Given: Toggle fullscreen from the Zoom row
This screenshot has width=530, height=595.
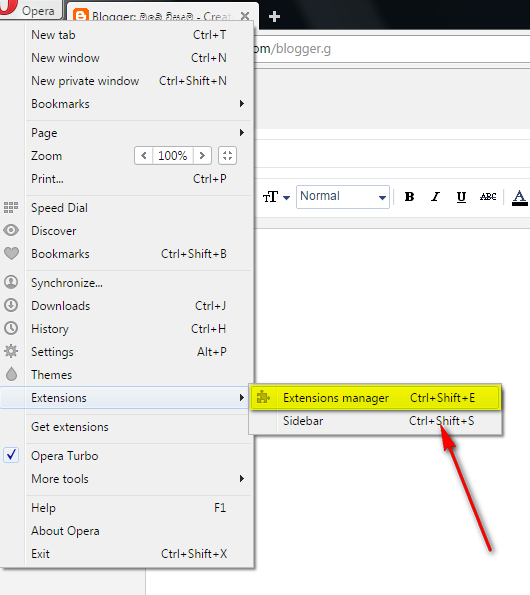Looking at the screenshot, I should (x=227, y=156).
